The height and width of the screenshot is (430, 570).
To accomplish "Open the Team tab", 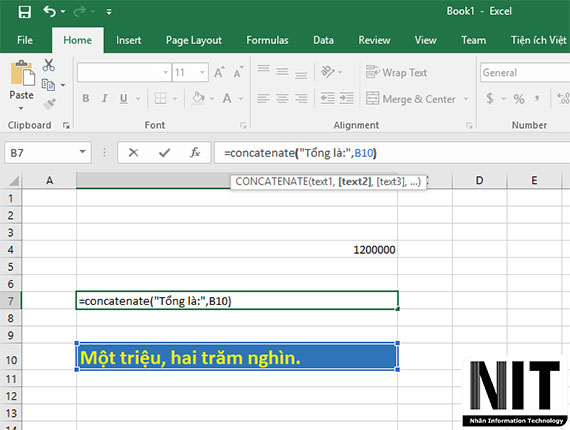I will 473,40.
